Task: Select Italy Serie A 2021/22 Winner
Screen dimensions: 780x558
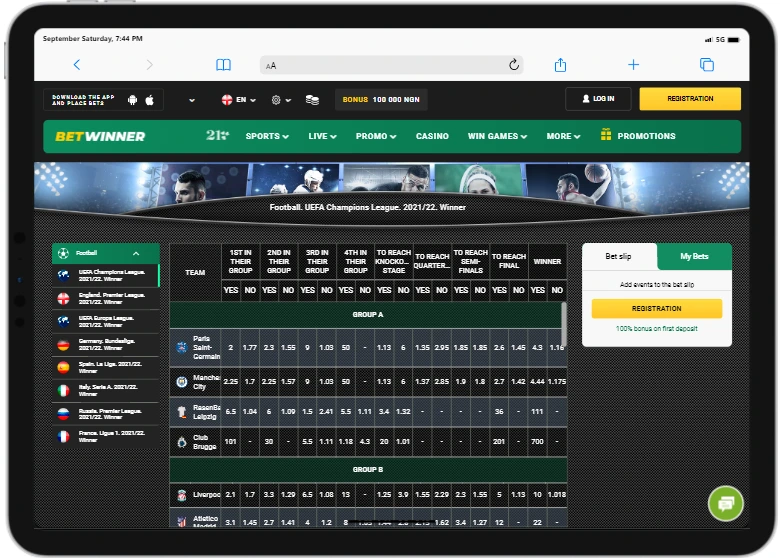Action: [105, 390]
